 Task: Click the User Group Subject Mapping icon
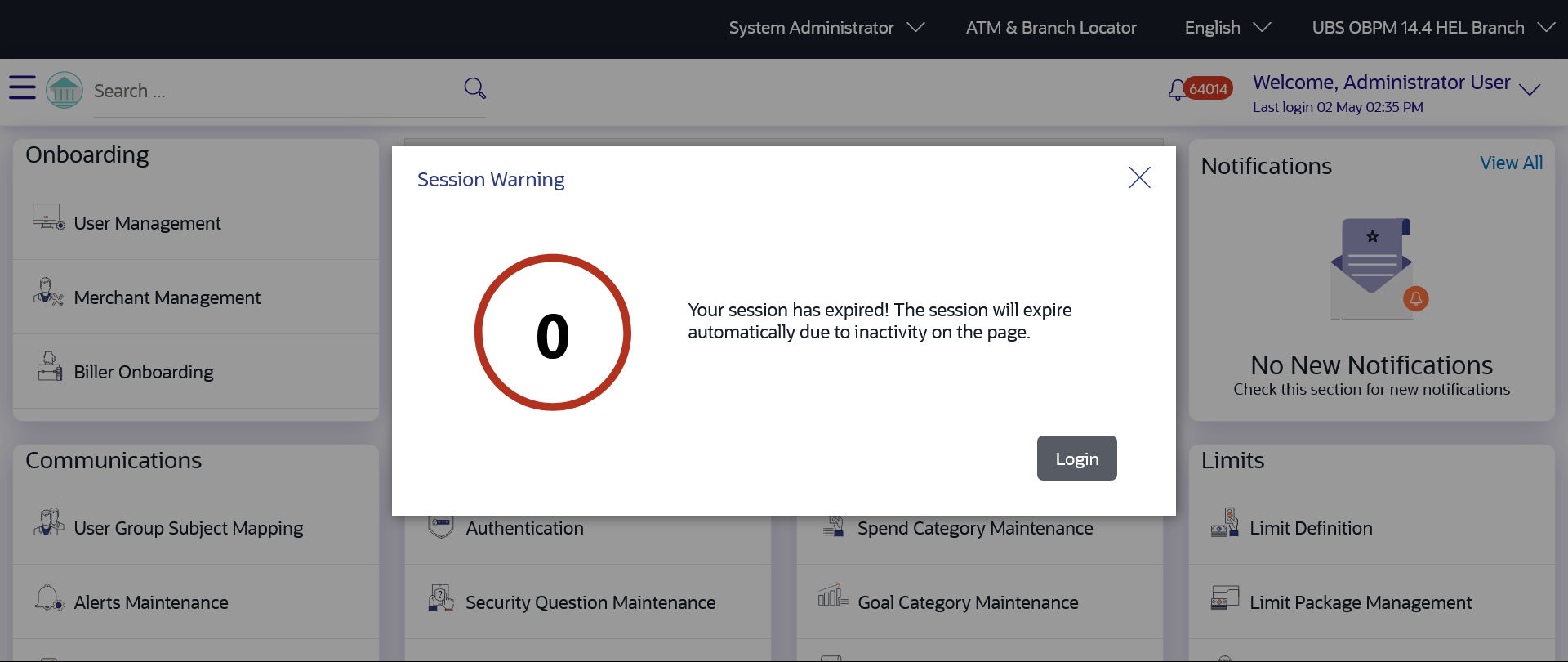pos(48,522)
